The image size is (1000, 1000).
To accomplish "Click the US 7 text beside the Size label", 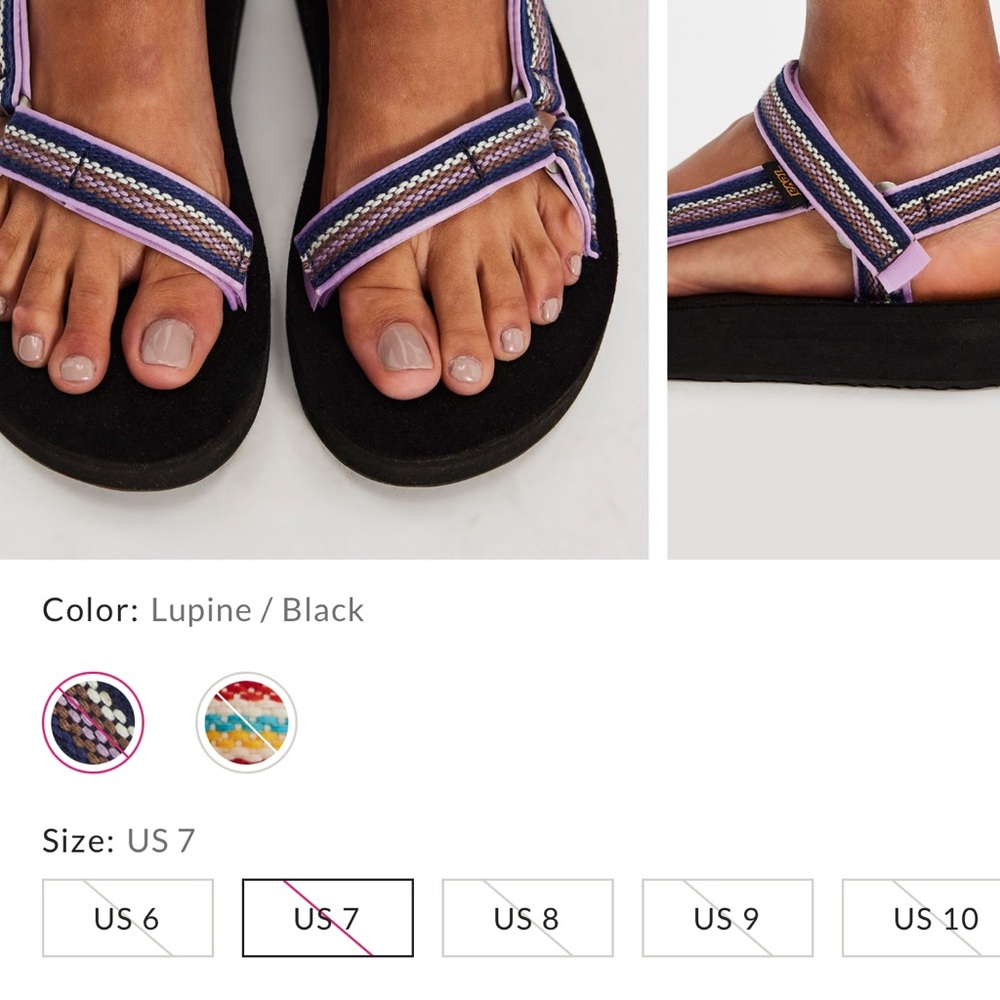I will pyautogui.click(x=160, y=840).
